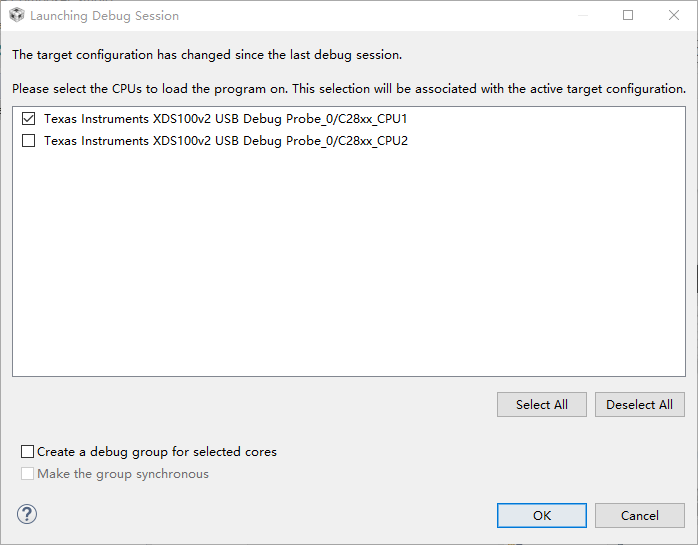Close the Launching Debug Session dialog

pyautogui.click(x=674, y=16)
